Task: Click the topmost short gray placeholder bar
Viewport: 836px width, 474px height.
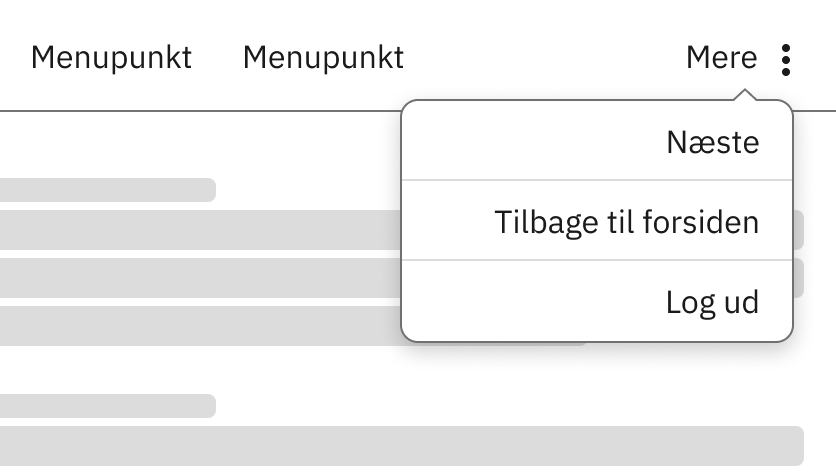Action: (106, 190)
